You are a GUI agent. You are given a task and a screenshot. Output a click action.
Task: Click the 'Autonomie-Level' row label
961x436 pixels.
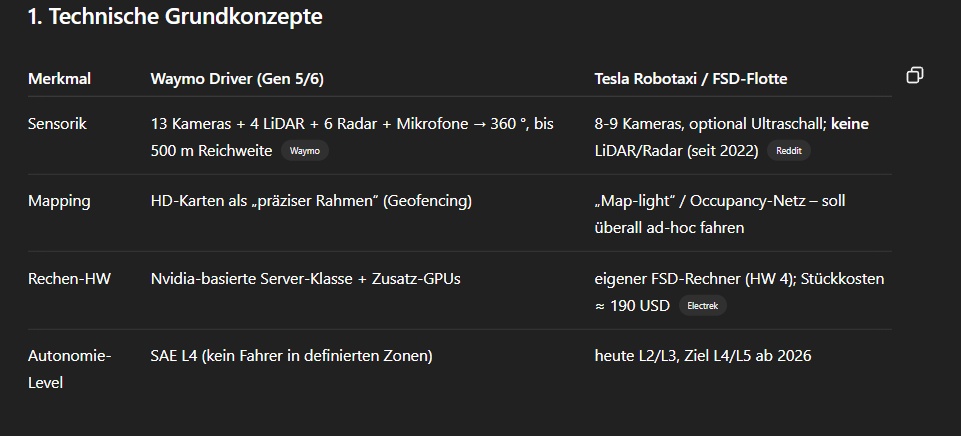coord(69,369)
